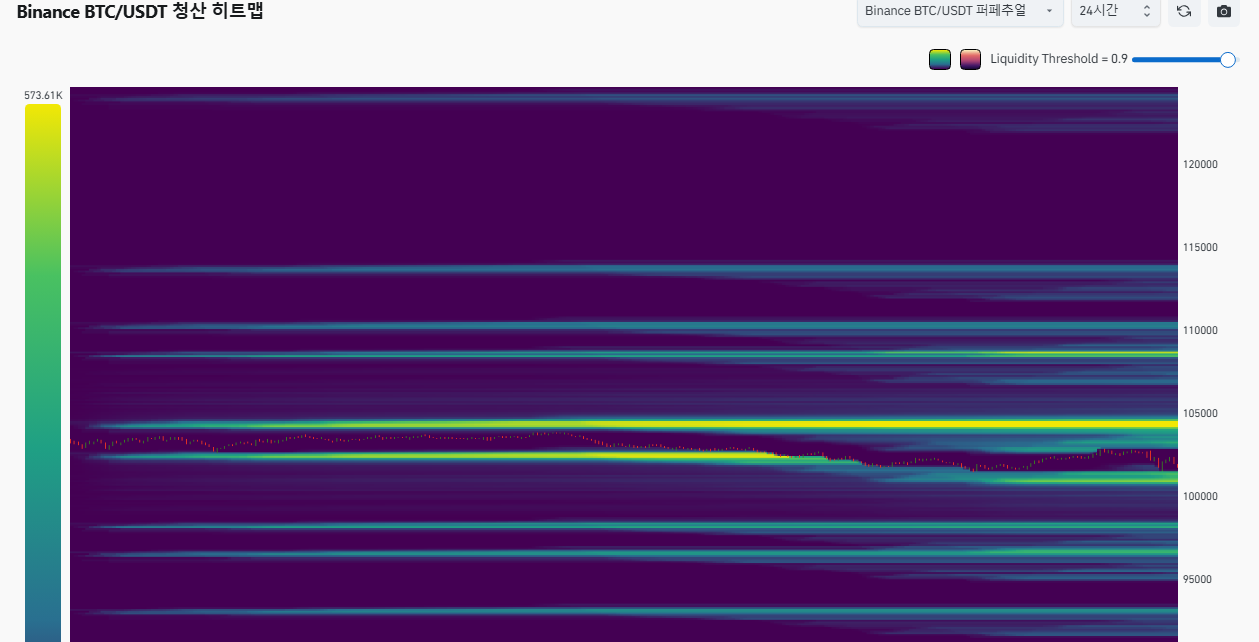Click the camera screenshot icon

coord(1223,11)
